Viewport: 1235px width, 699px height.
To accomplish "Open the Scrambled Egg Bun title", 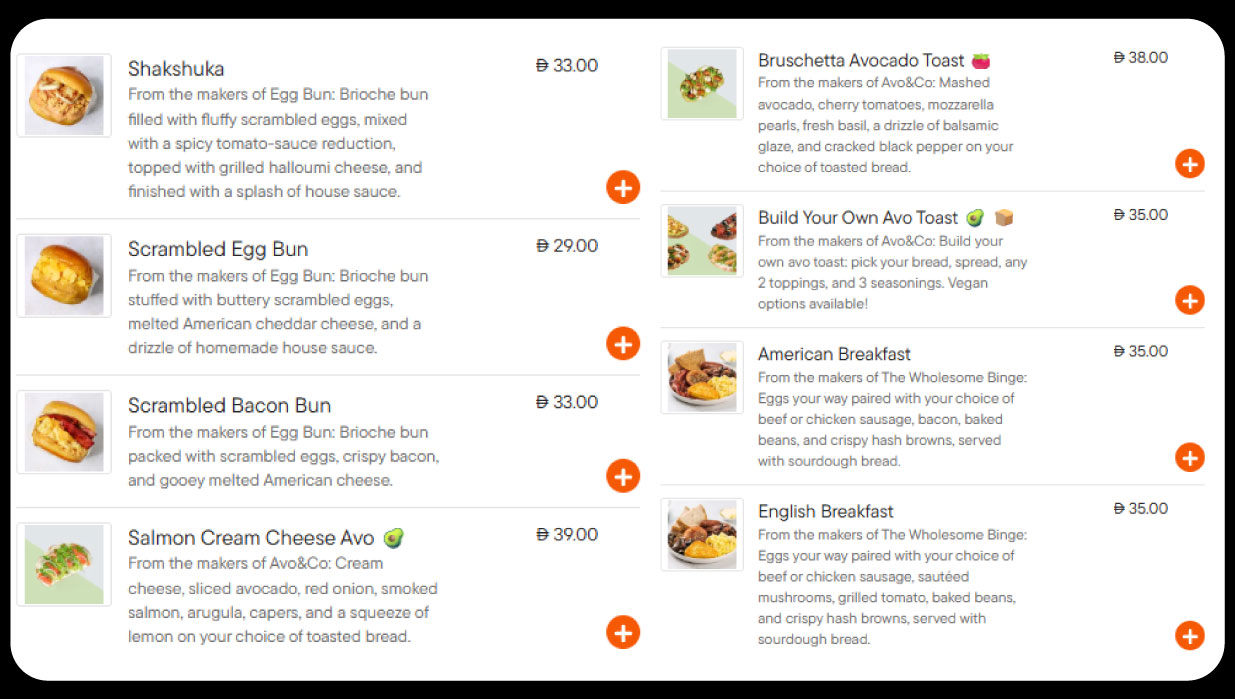I will [218, 249].
